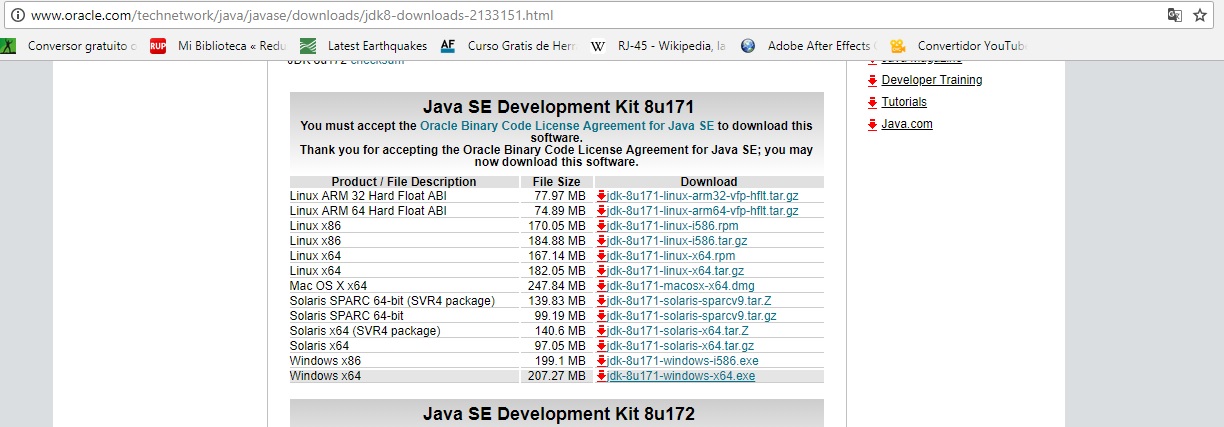Screen dimensions: 1224x427
Task: Open the Adobe After Effects bookmark
Action: click(808, 46)
